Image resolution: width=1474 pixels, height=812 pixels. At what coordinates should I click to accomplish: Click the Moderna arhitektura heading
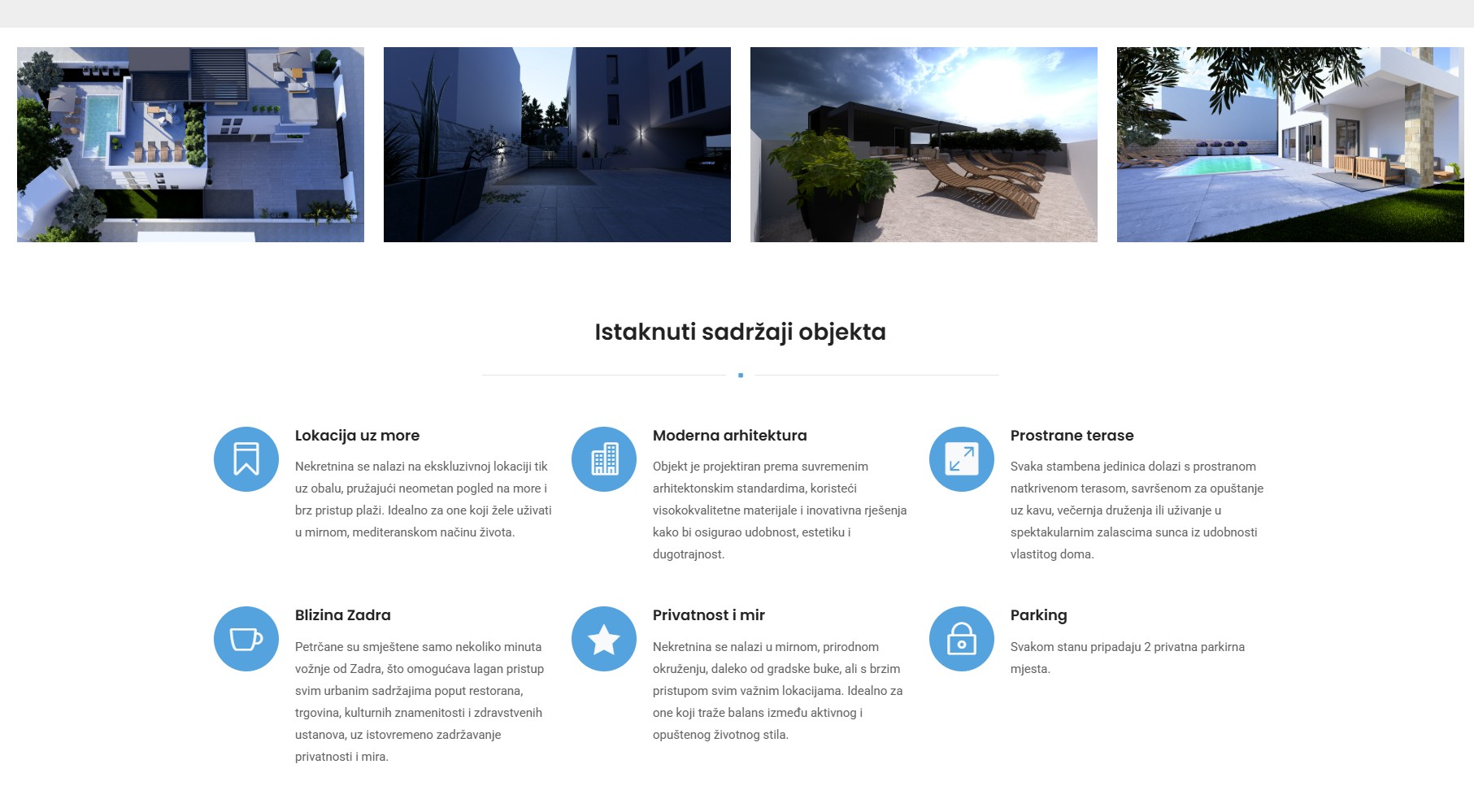click(x=729, y=436)
